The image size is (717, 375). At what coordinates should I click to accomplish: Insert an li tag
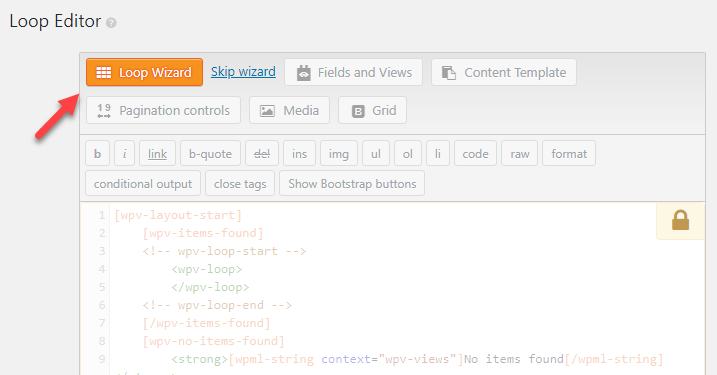pos(438,154)
